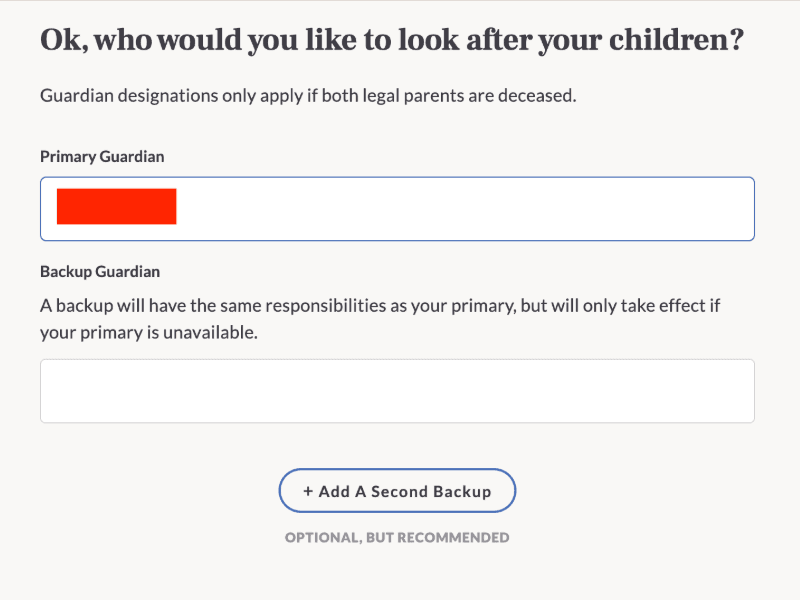Click the plus icon on Add Second Backup

(308, 492)
